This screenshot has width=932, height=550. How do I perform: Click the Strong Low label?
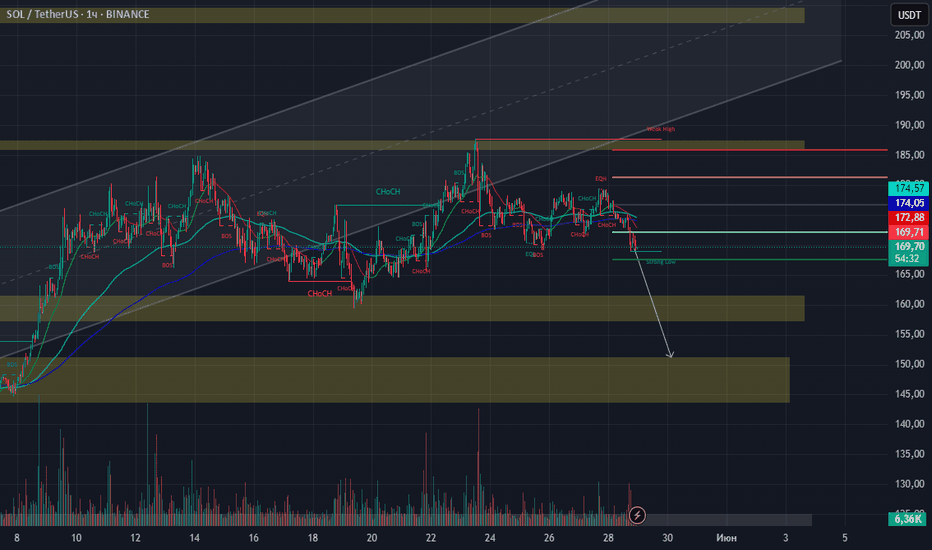661,262
